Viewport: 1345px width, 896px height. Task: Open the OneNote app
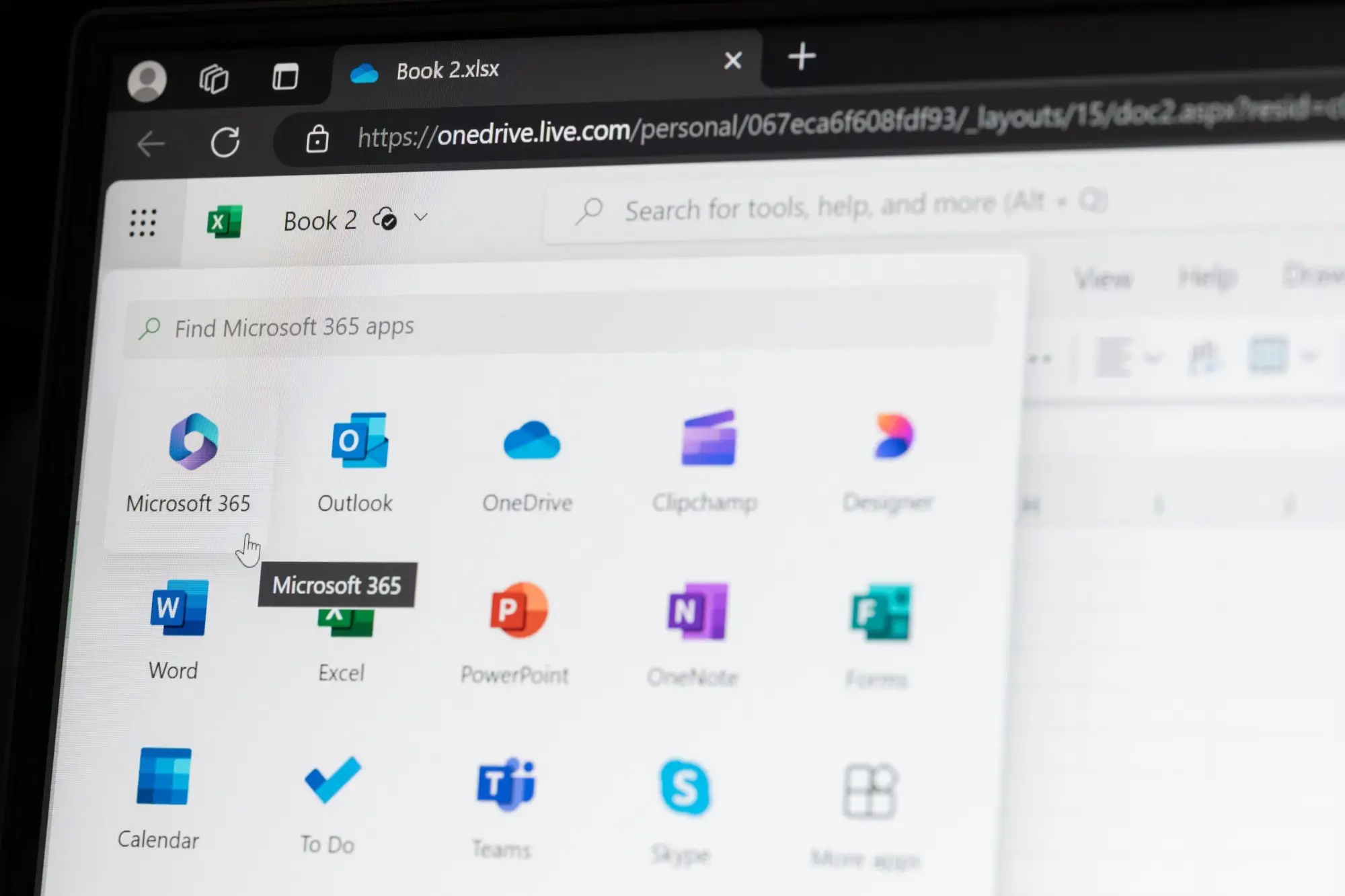[x=694, y=635]
